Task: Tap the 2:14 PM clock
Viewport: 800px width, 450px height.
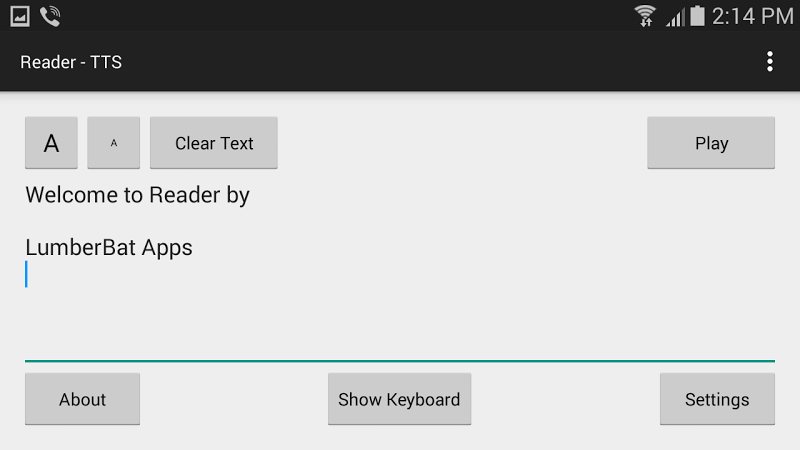Action: click(752, 15)
